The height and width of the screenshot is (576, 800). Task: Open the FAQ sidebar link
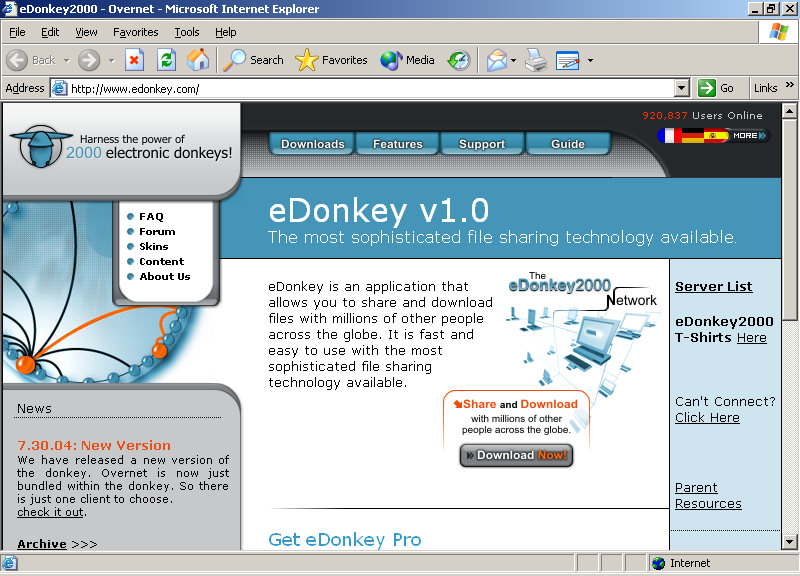[151, 216]
